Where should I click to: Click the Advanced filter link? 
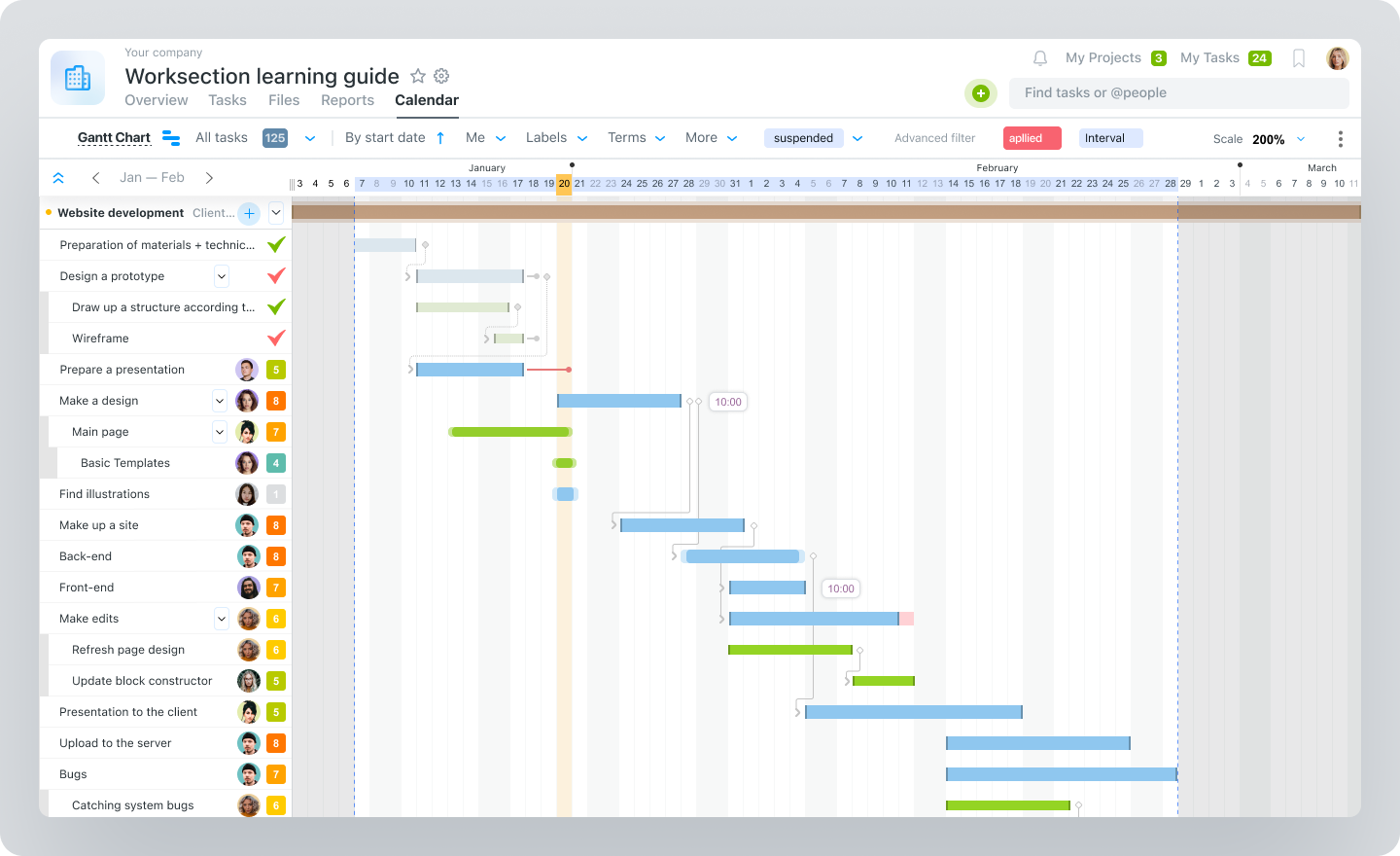[934, 137]
